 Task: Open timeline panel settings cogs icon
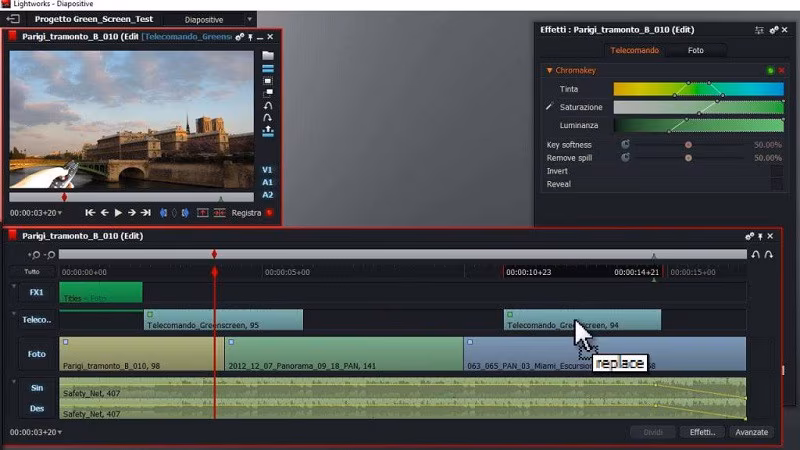coord(749,236)
